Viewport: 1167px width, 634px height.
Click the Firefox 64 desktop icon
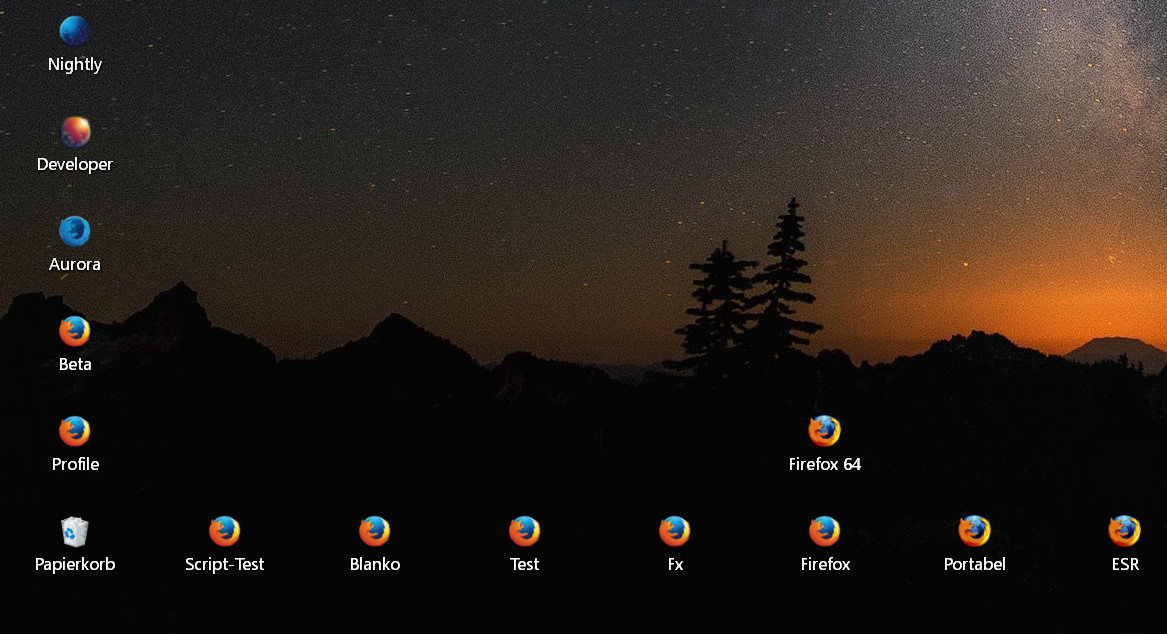click(825, 431)
